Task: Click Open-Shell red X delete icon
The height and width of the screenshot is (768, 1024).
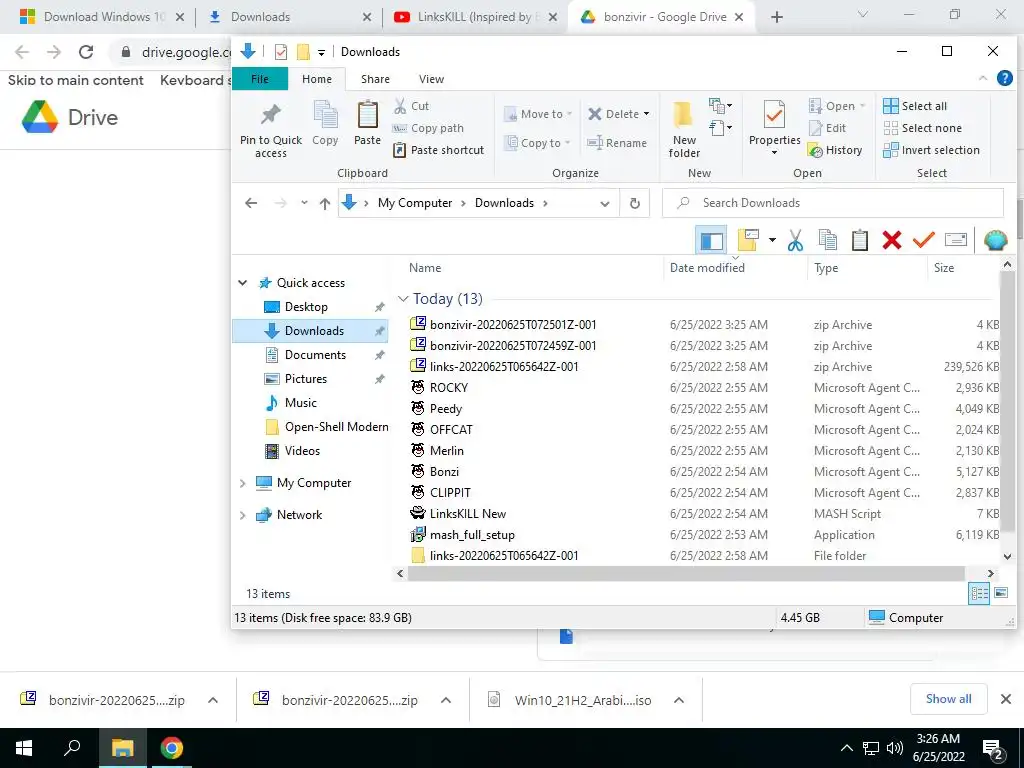Action: [x=891, y=240]
